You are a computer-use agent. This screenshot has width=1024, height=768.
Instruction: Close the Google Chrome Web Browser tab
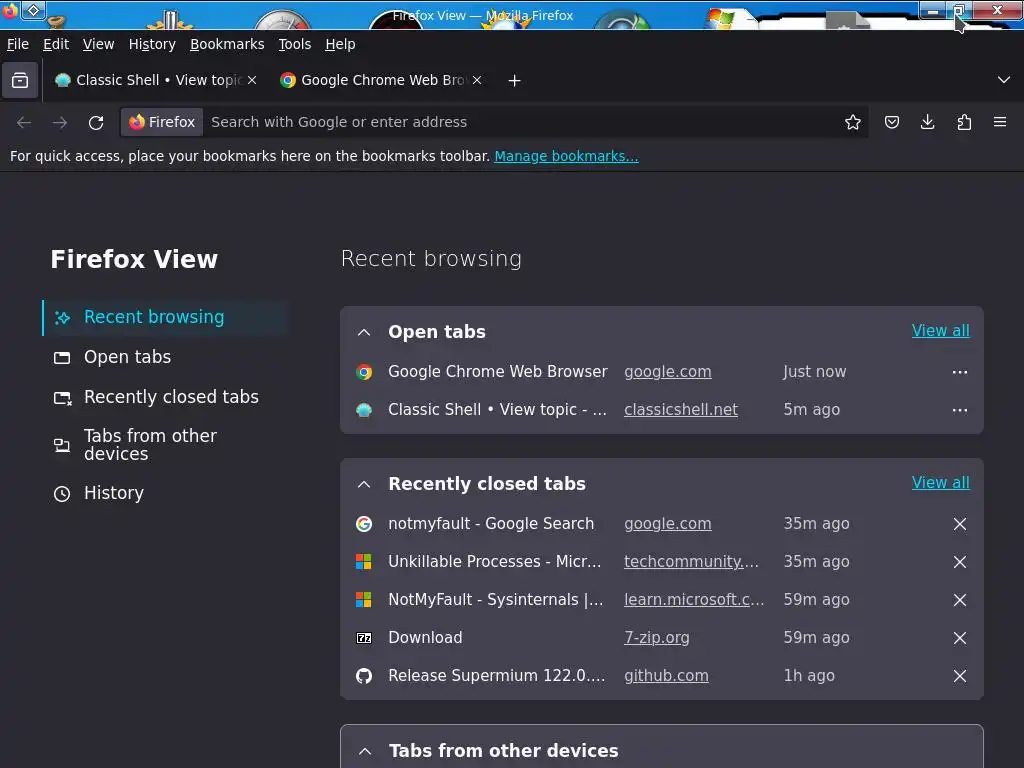click(477, 80)
